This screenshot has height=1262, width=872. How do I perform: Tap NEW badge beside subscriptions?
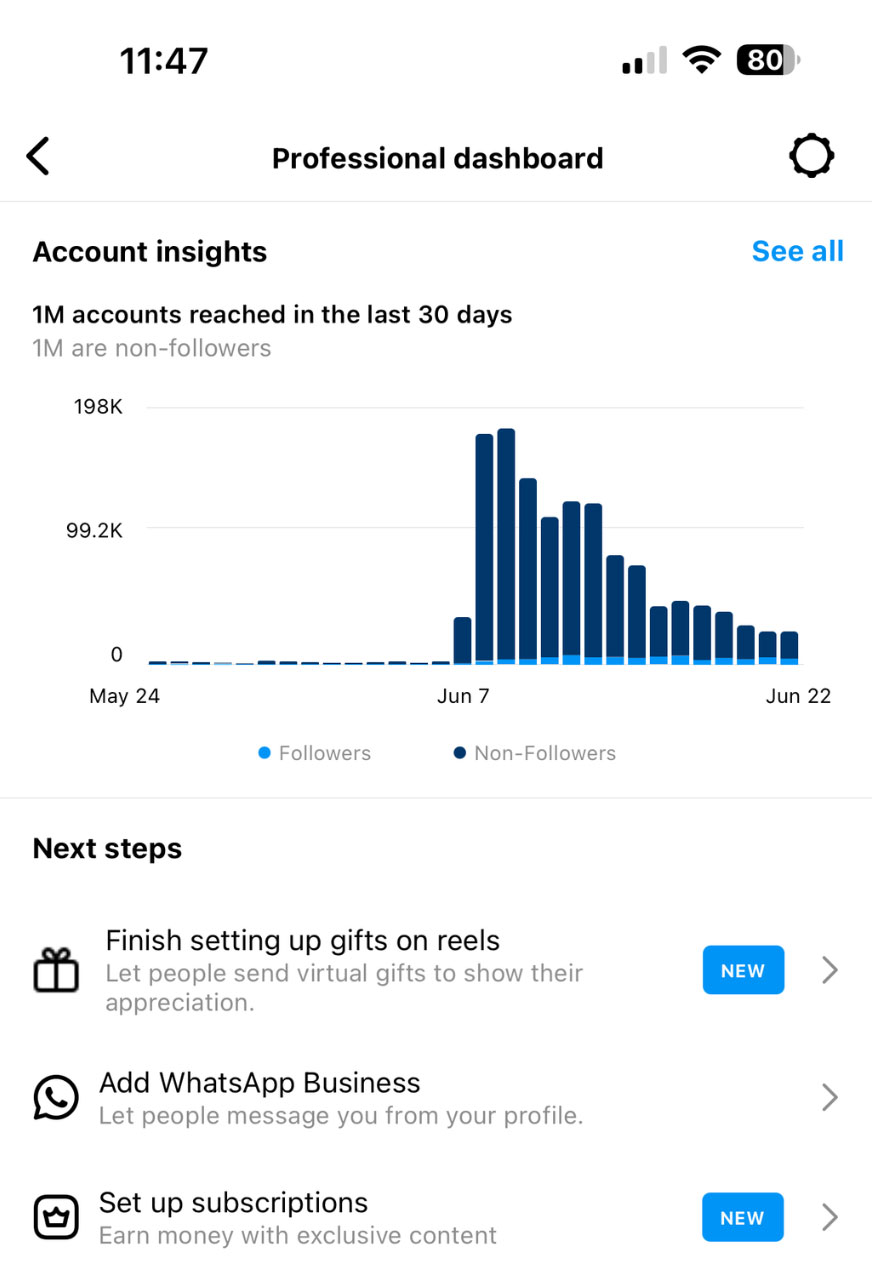click(742, 1217)
